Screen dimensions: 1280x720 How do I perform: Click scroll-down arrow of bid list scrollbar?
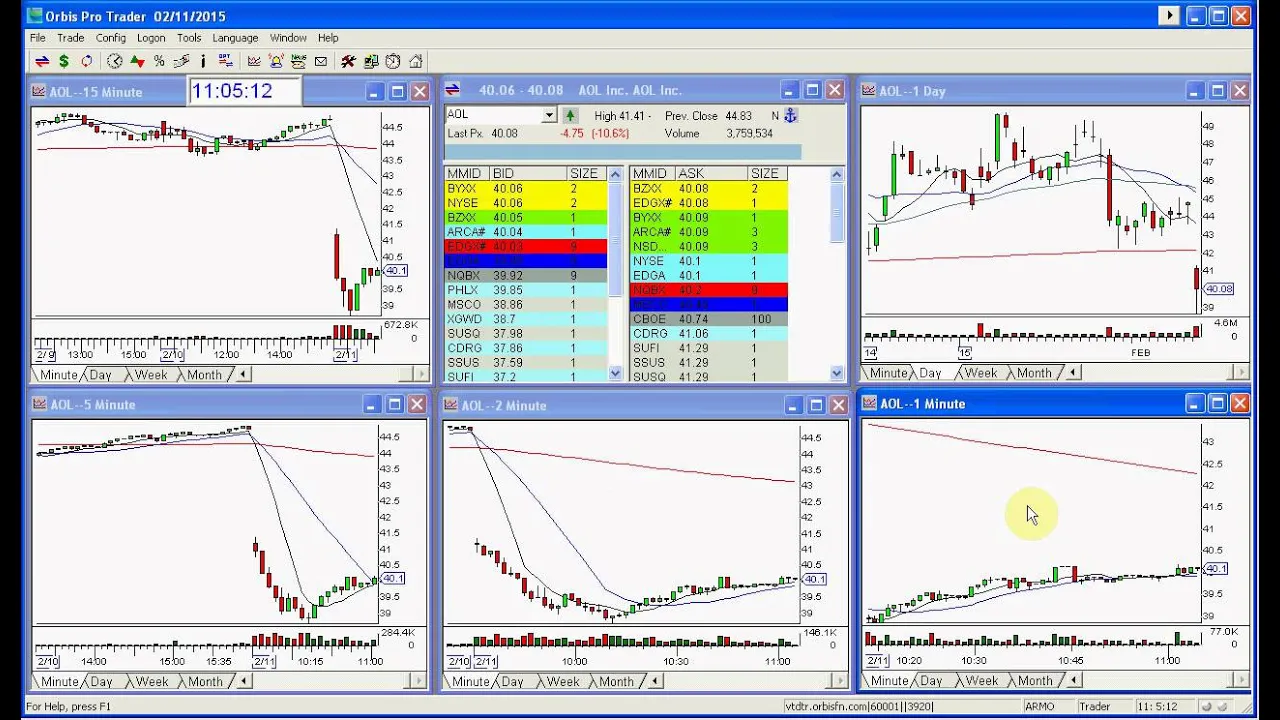(x=616, y=374)
